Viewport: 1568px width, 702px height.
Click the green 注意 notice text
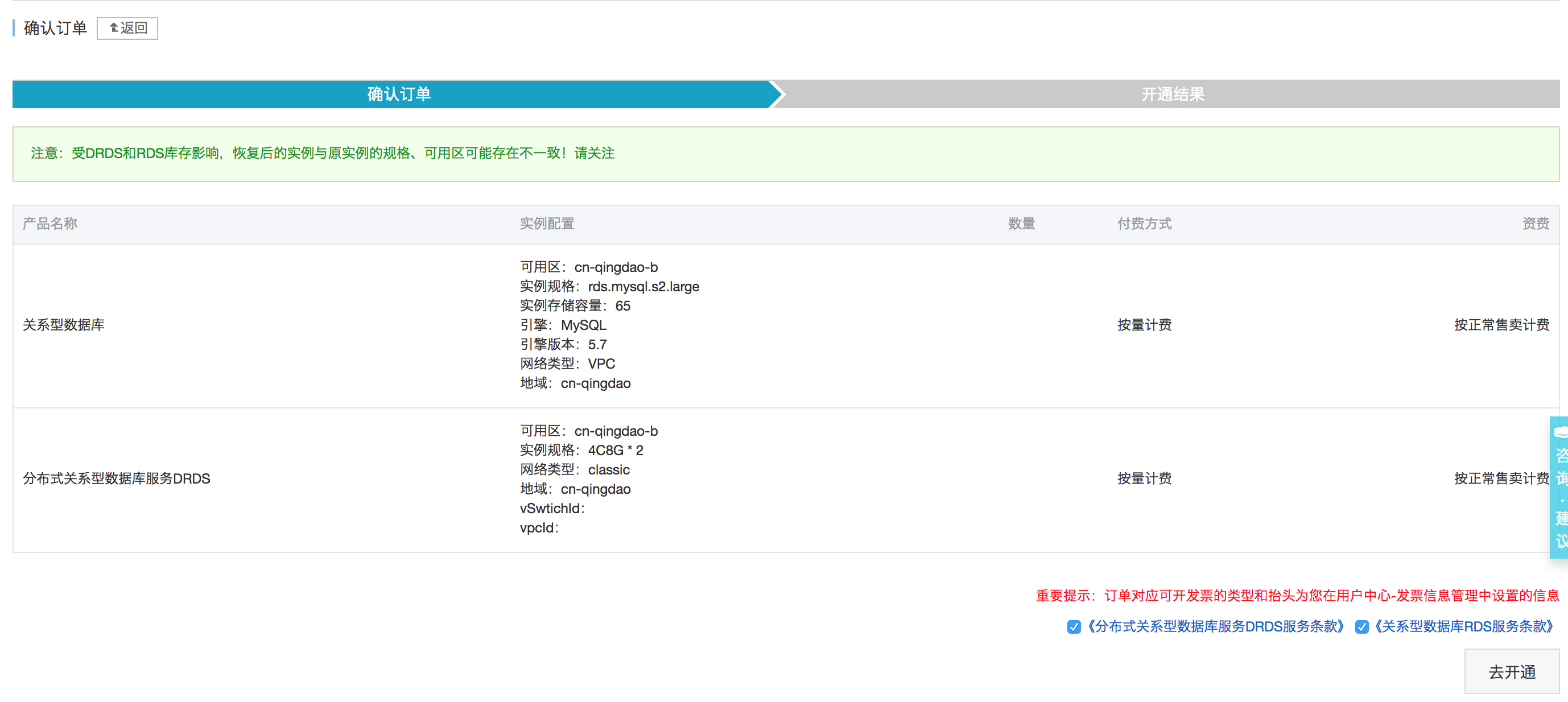click(323, 154)
